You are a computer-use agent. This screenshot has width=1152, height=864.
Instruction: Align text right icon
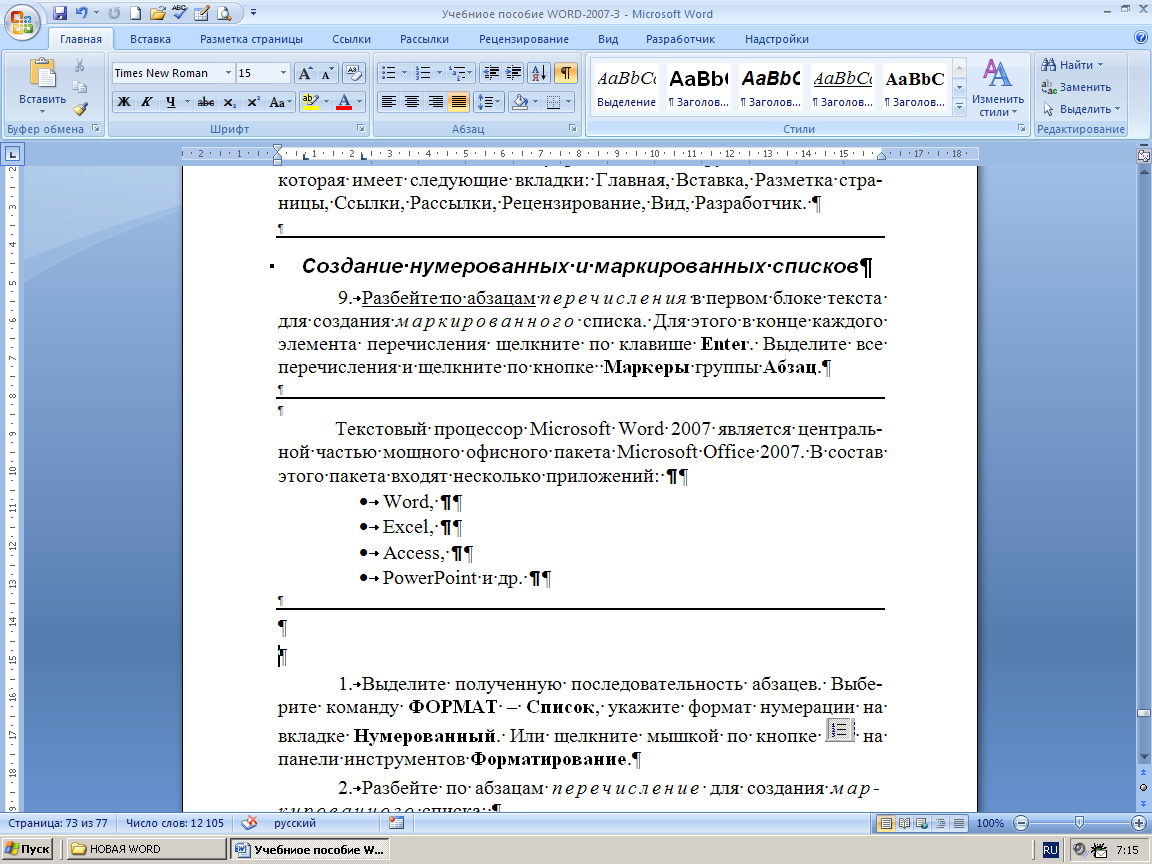436,102
